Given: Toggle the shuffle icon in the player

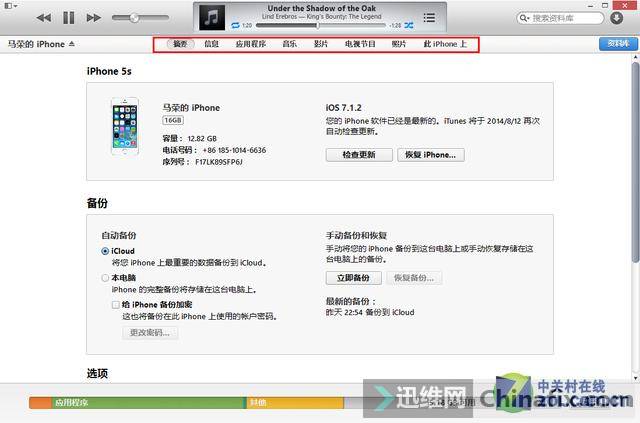Looking at the screenshot, I should click(409, 25).
